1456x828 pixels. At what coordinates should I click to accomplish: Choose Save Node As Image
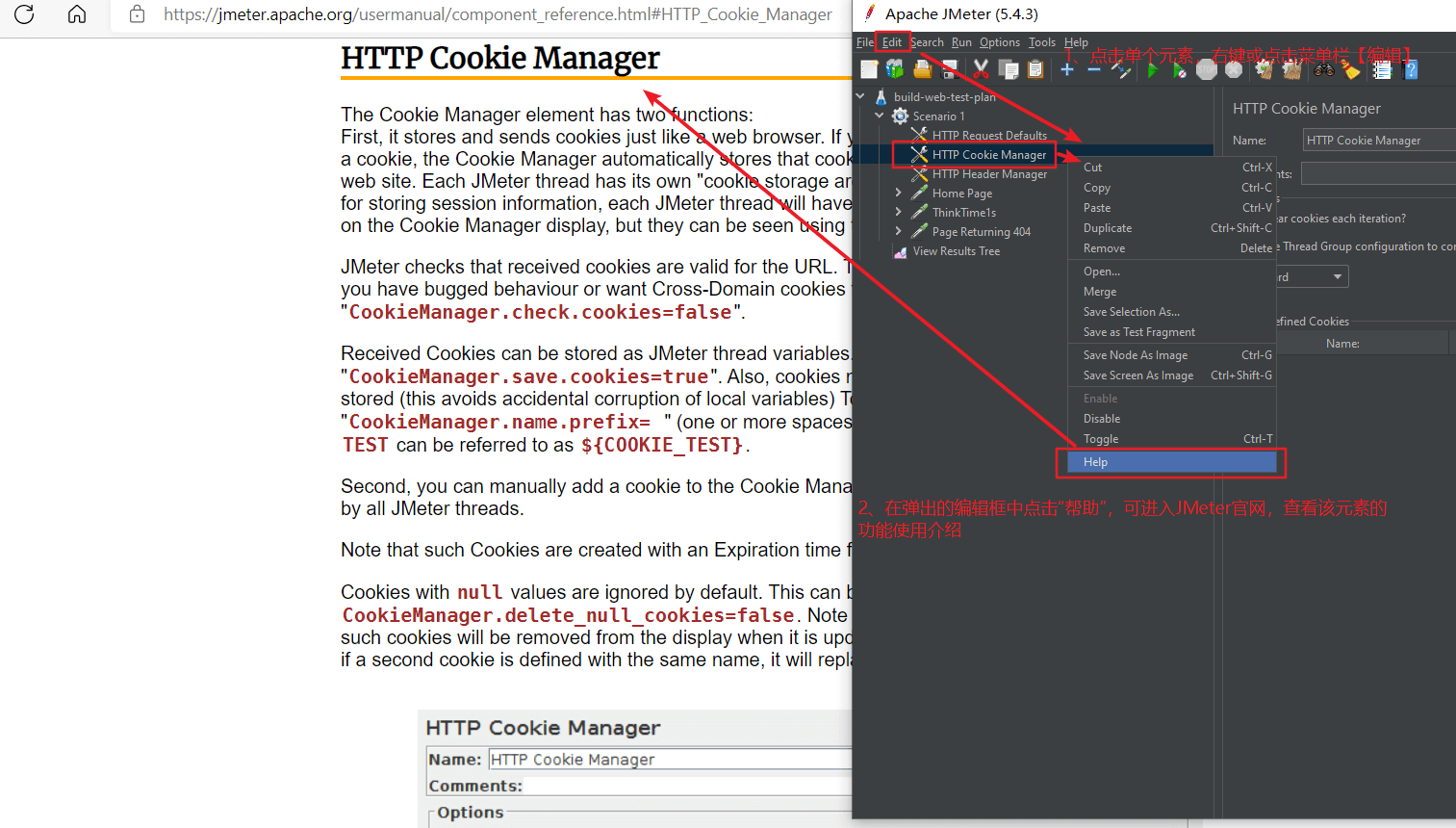click(x=1172, y=355)
